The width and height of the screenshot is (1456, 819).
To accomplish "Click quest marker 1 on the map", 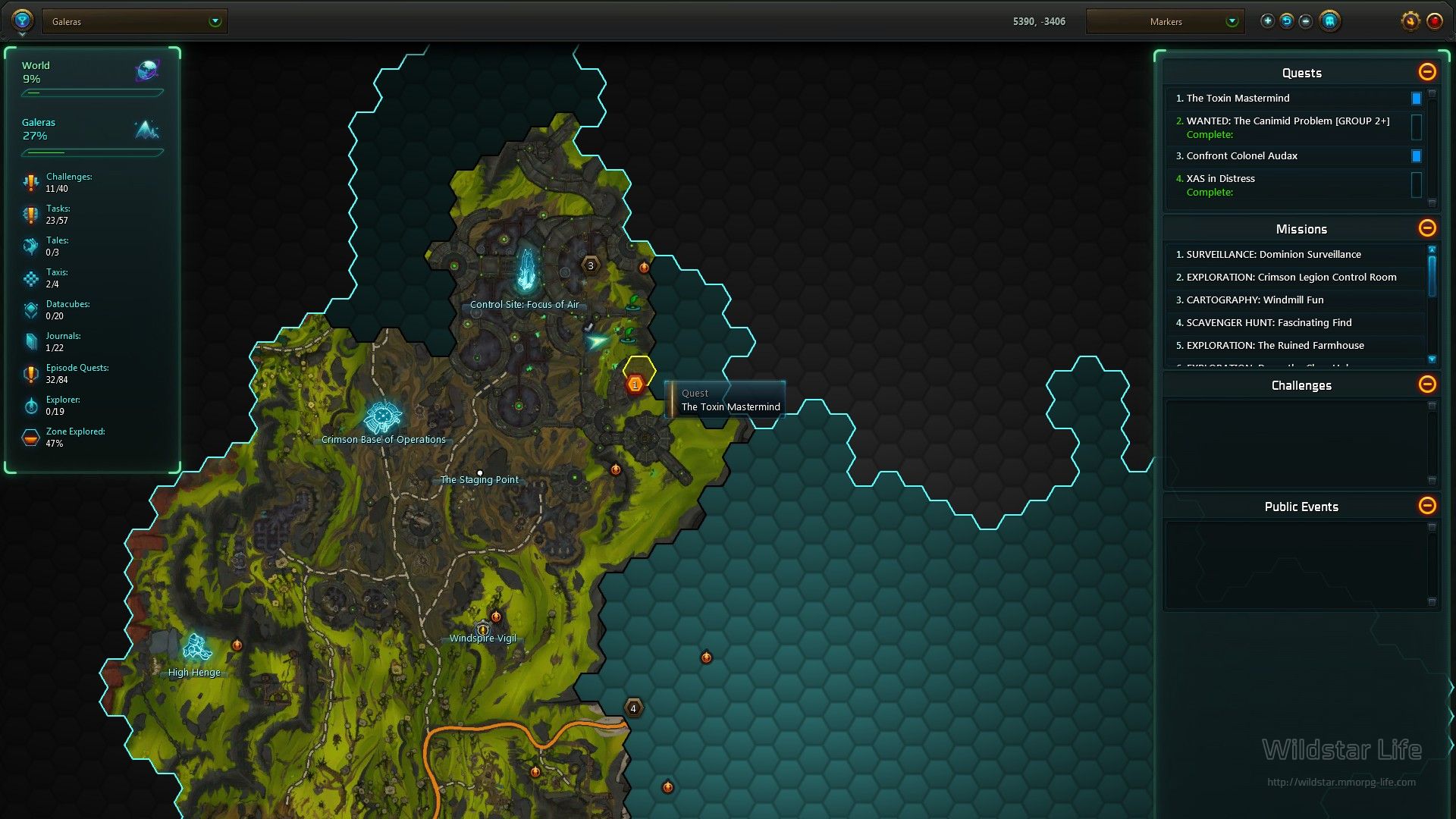I will (635, 385).
